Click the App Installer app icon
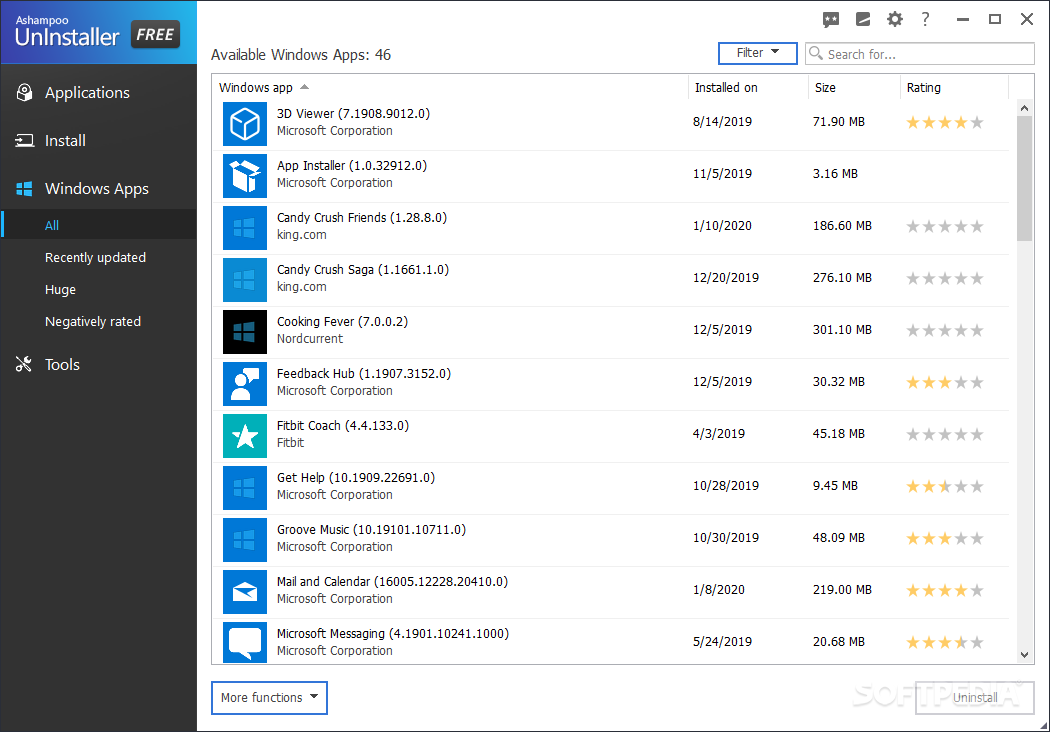Screen dimensions: 1050x732 (244, 176)
